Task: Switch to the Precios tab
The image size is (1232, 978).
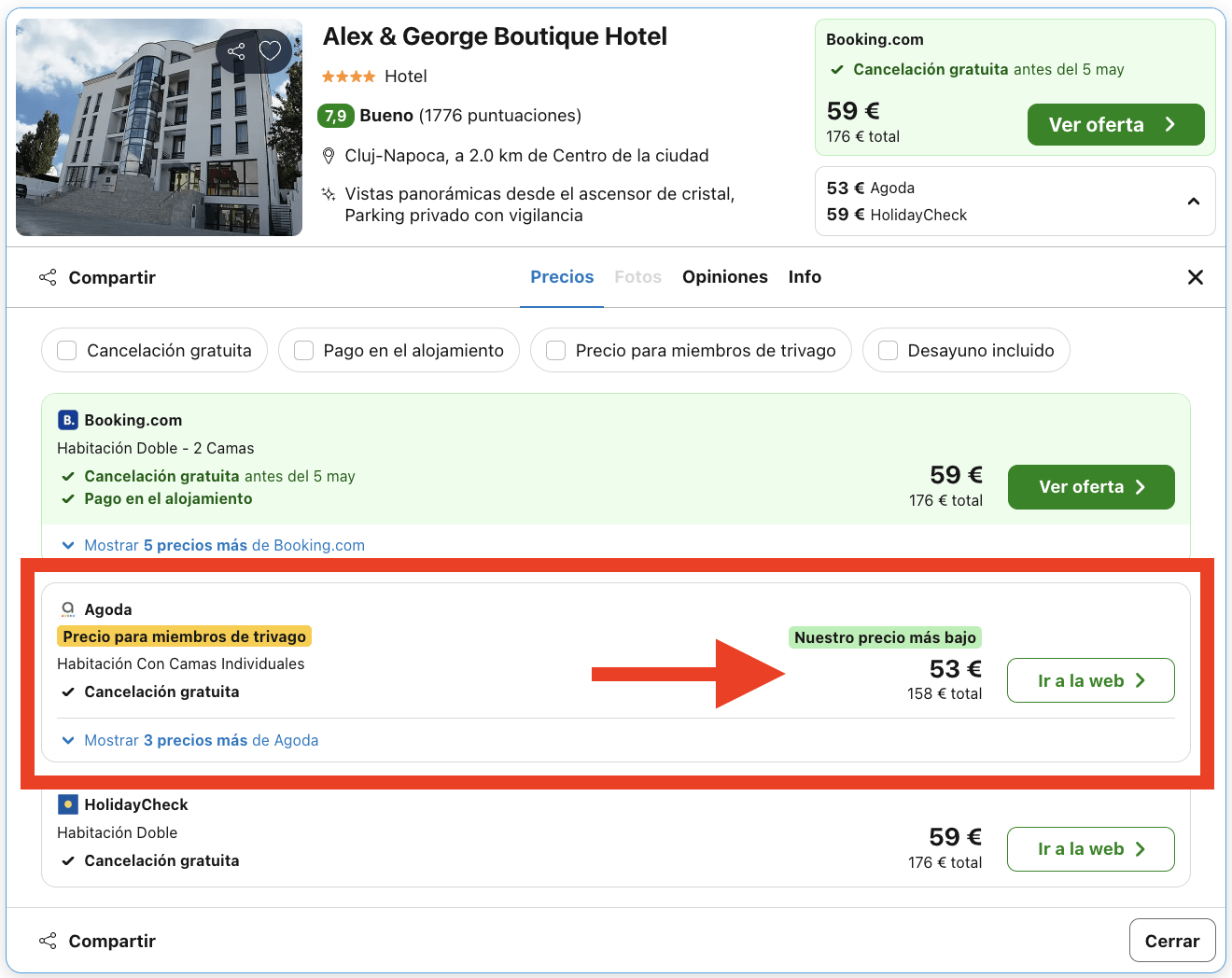Action: point(562,277)
